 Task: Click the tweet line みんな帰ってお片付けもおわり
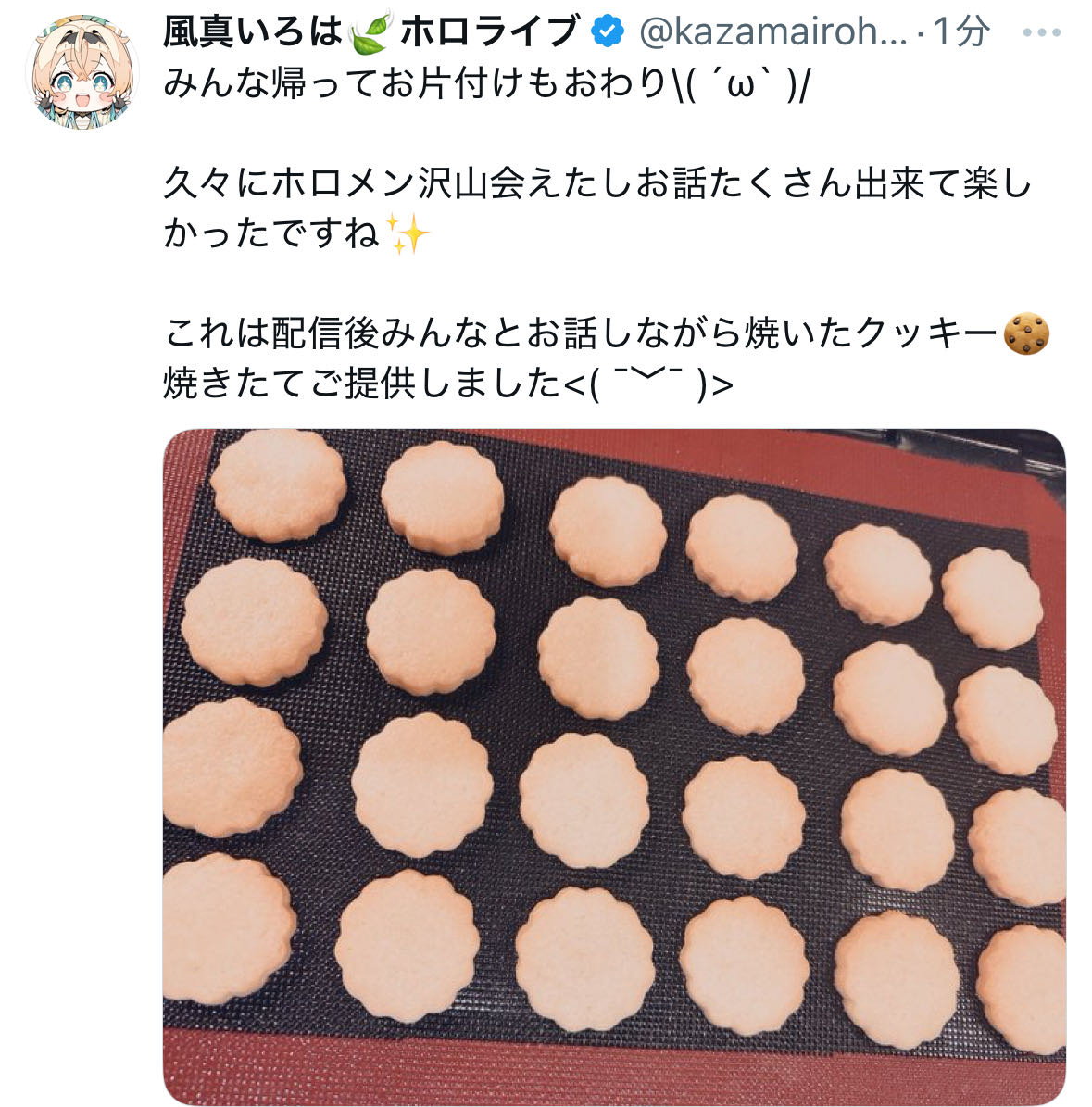click(x=416, y=83)
